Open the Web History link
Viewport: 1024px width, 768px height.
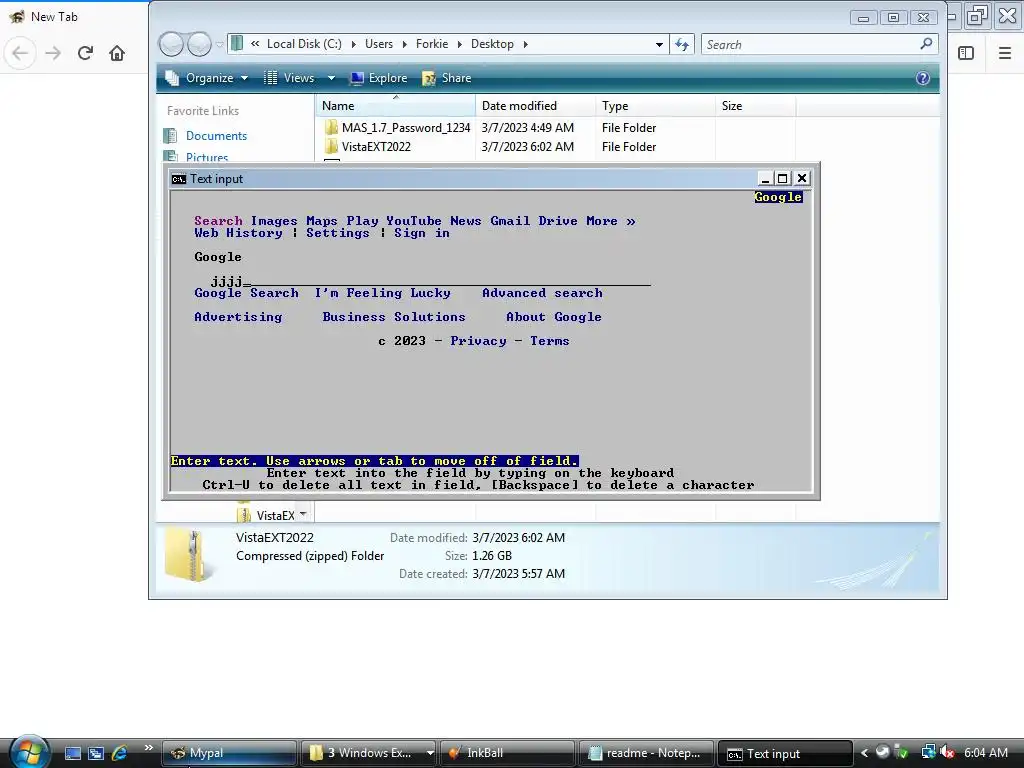click(x=238, y=233)
